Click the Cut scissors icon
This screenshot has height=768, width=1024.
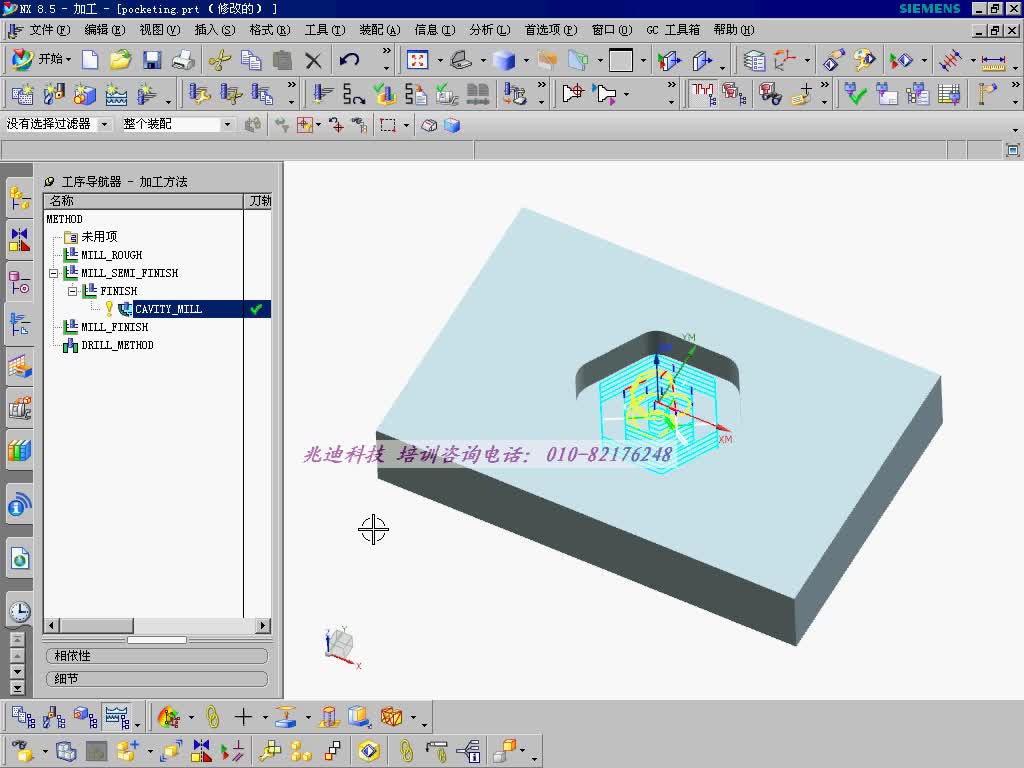pos(220,60)
